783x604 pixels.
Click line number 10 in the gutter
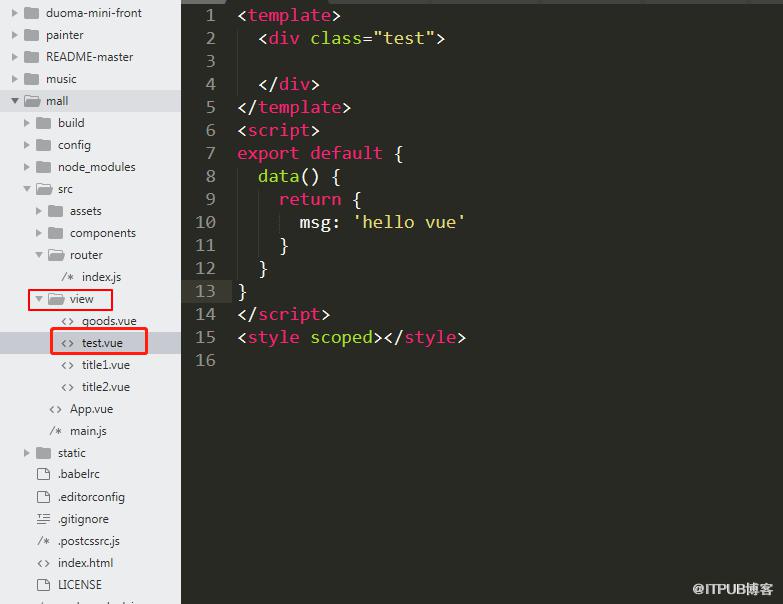point(206,222)
